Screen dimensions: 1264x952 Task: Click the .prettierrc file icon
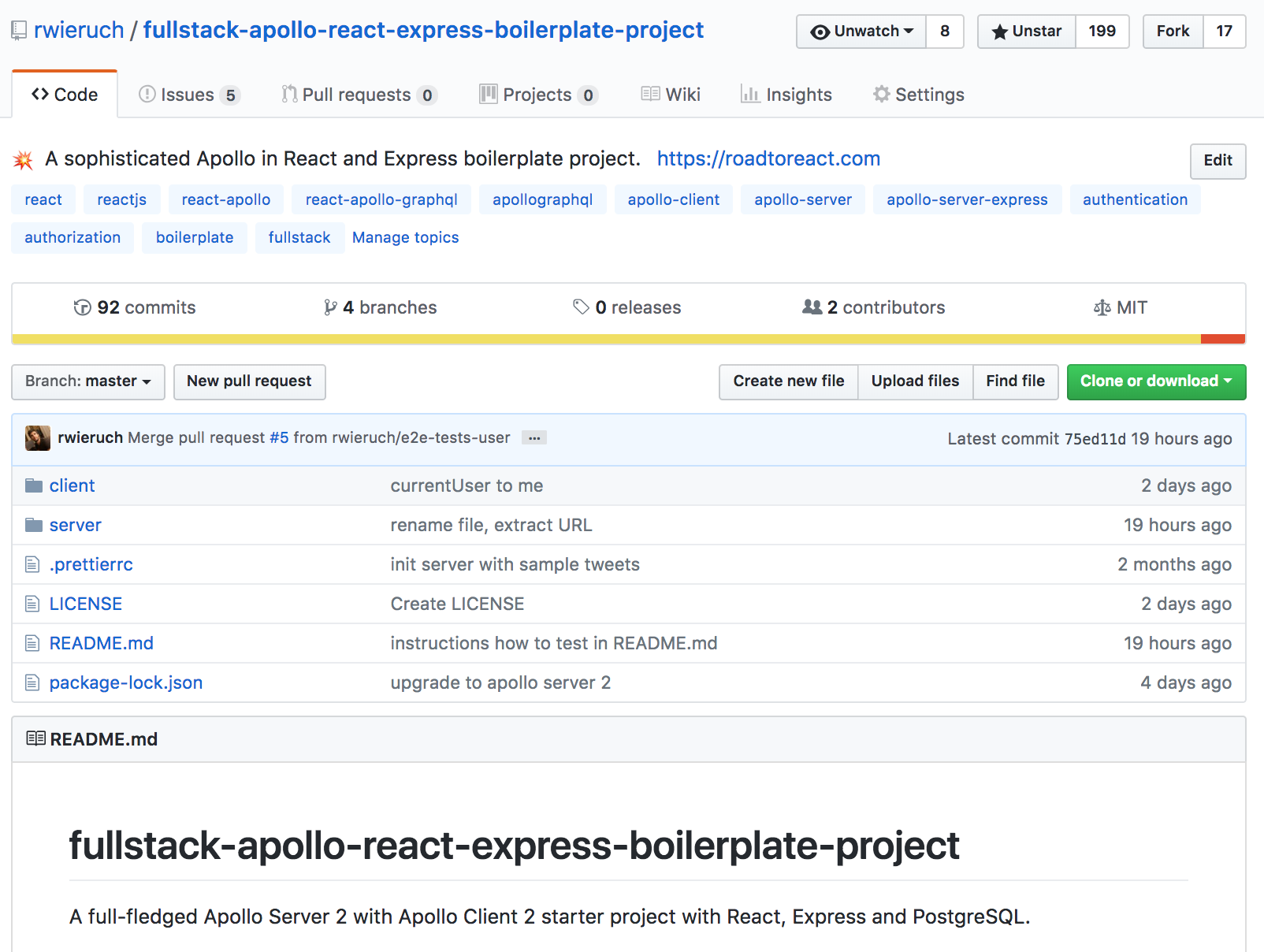pyautogui.click(x=32, y=564)
